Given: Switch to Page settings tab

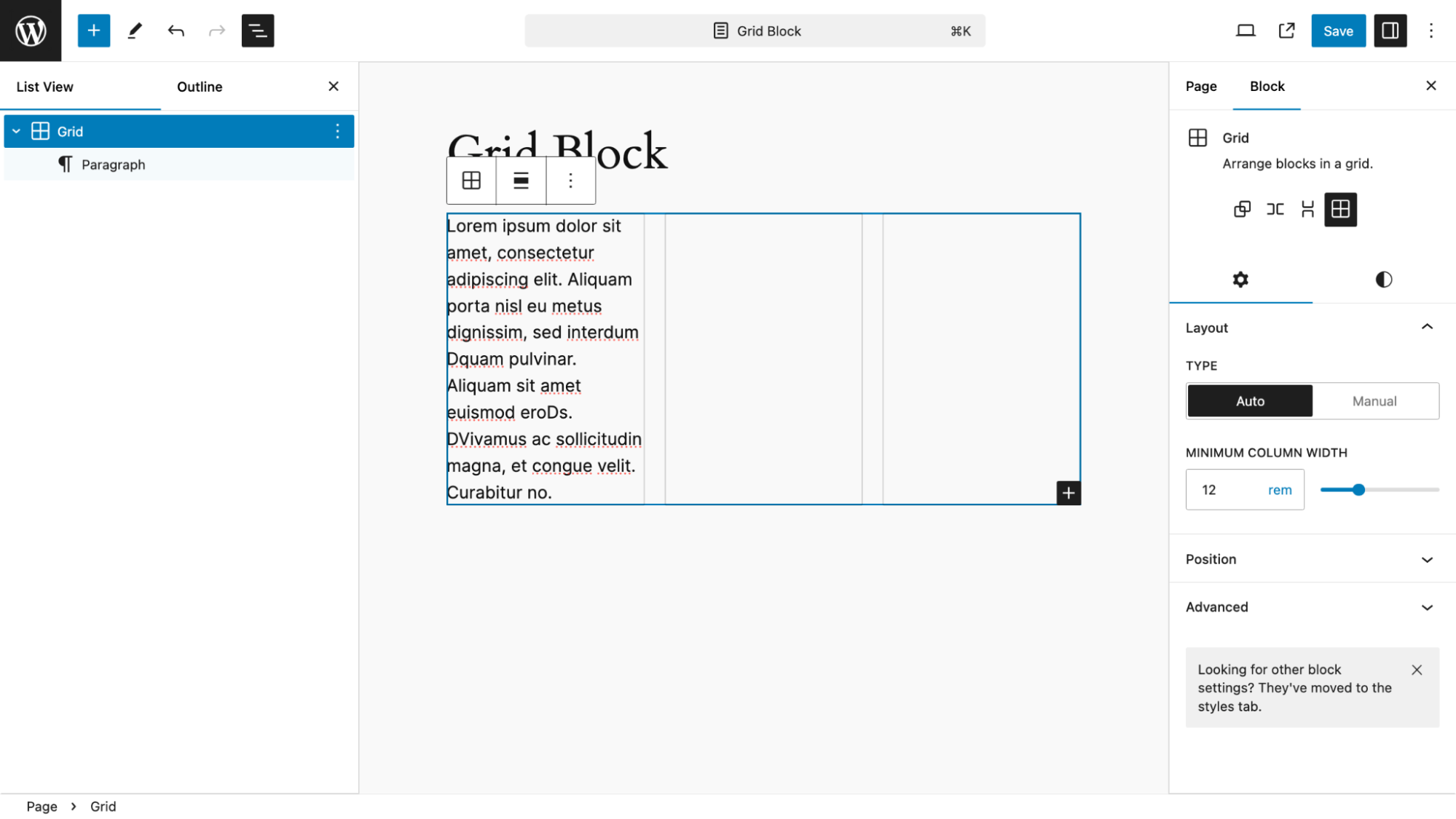Looking at the screenshot, I should pyautogui.click(x=1201, y=86).
